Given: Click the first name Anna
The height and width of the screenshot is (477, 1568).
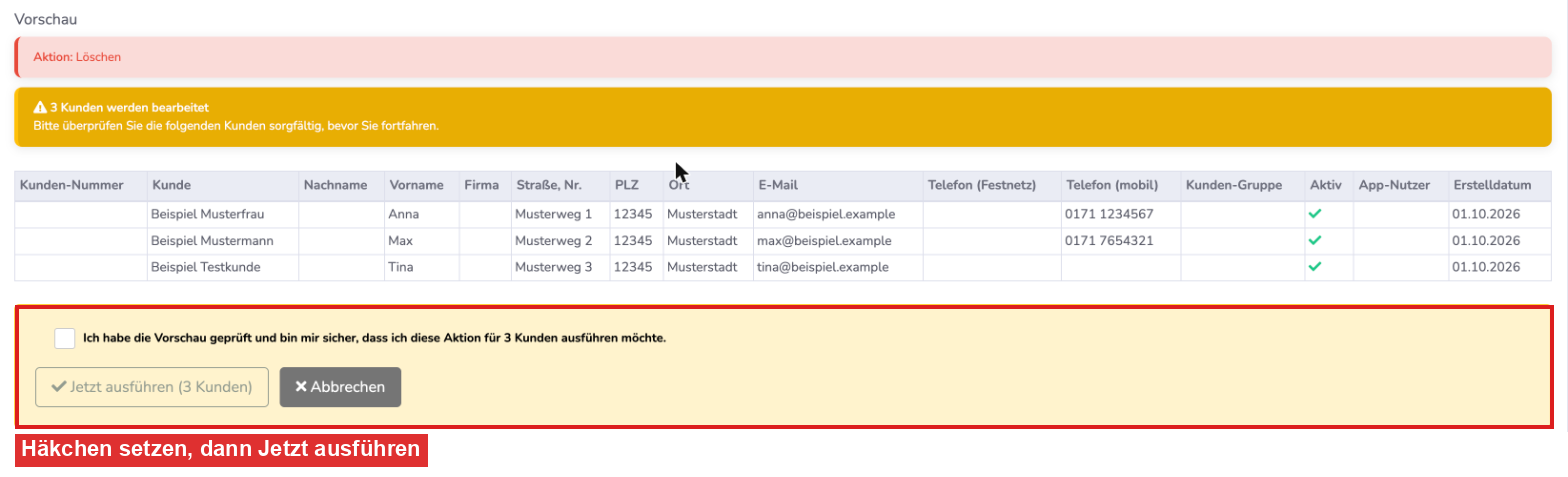Looking at the screenshot, I should [402, 214].
